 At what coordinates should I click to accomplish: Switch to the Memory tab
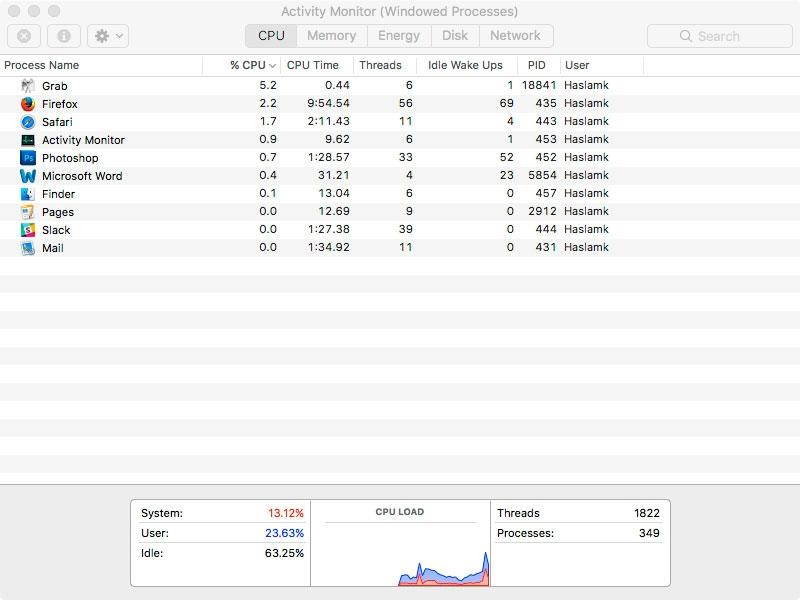pyautogui.click(x=331, y=35)
